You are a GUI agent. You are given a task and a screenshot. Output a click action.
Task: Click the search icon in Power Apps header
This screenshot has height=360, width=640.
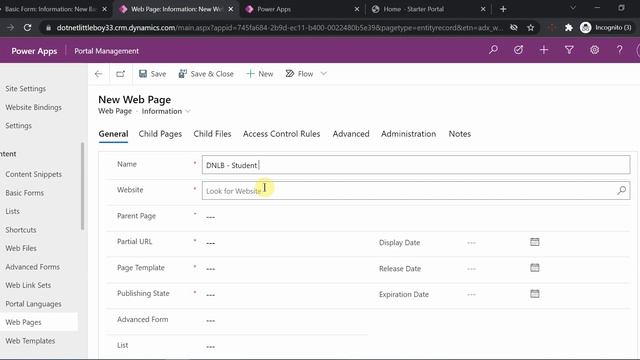(x=493, y=50)
